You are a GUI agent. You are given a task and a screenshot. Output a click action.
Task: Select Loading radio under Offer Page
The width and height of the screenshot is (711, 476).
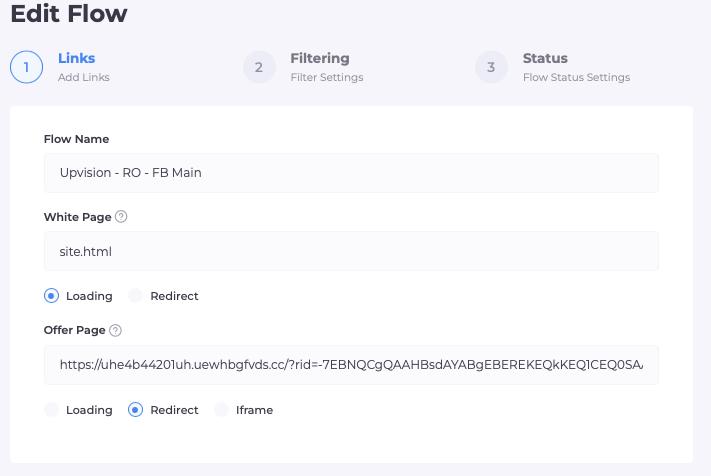51,410
